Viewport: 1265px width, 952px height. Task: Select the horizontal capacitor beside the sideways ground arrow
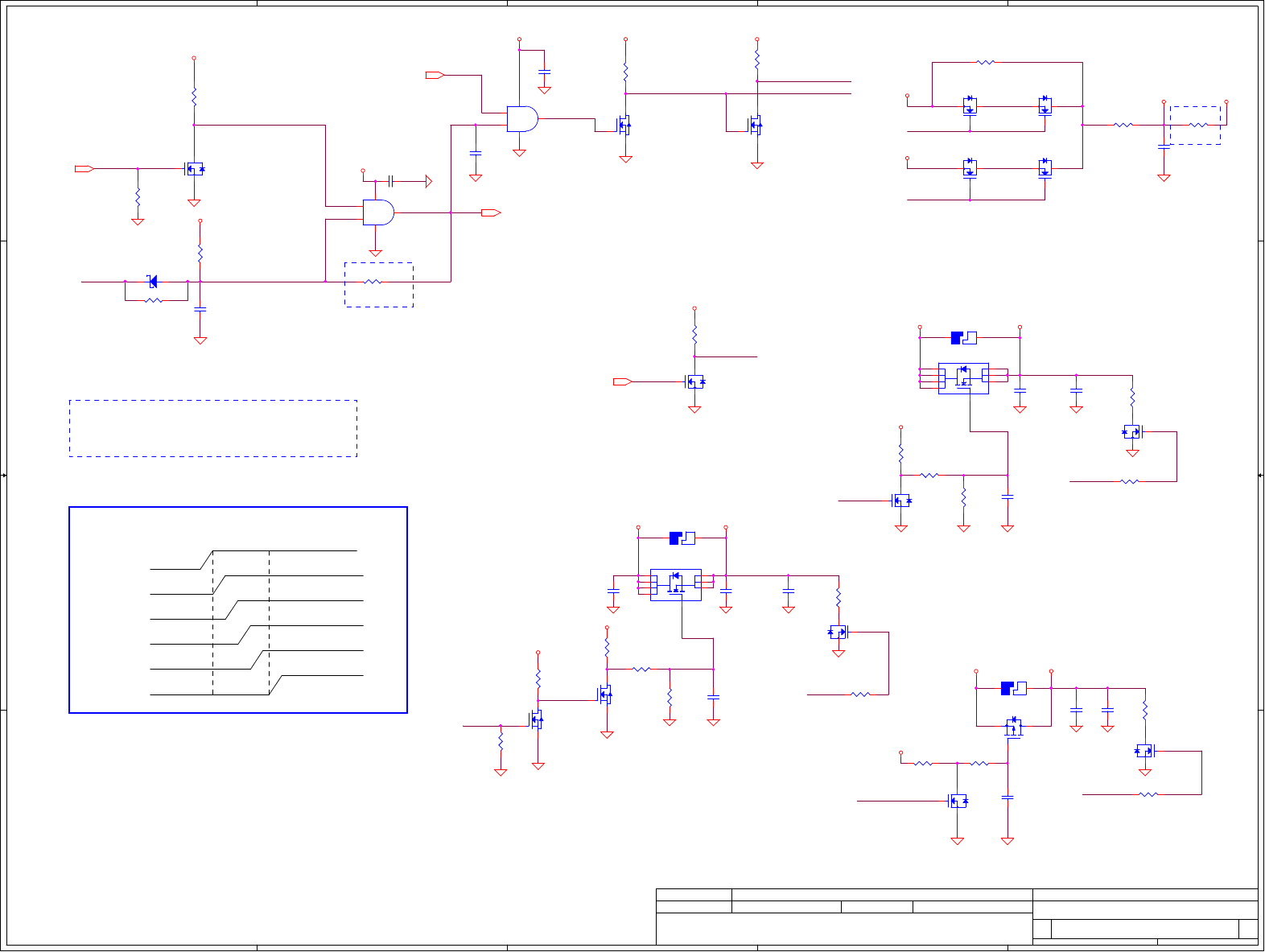(x=390, y=181)
